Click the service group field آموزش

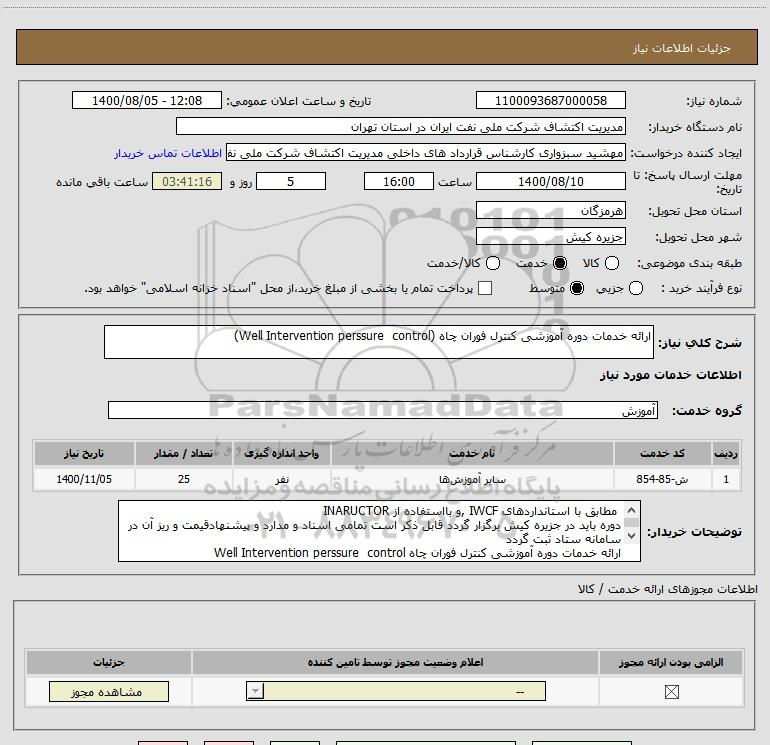[383, 410]
